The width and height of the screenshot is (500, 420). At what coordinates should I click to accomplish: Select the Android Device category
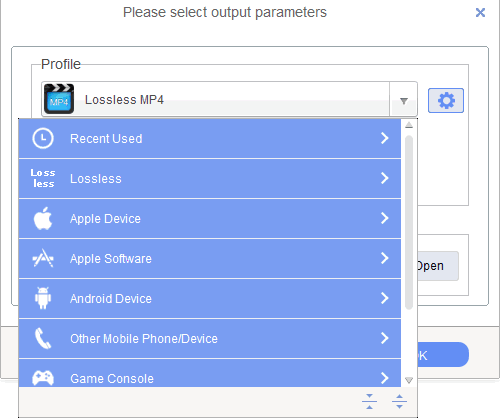tap(210, 298)
